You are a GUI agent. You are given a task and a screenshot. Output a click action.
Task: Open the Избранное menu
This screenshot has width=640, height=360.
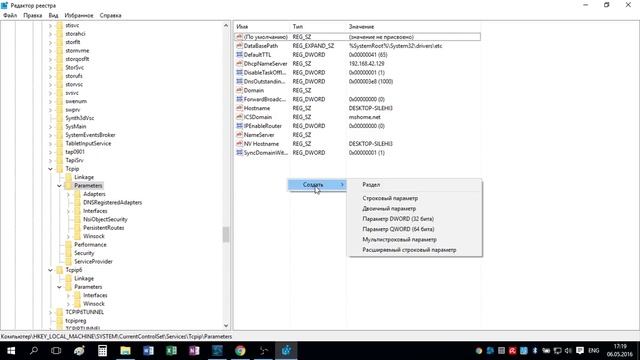79,15
